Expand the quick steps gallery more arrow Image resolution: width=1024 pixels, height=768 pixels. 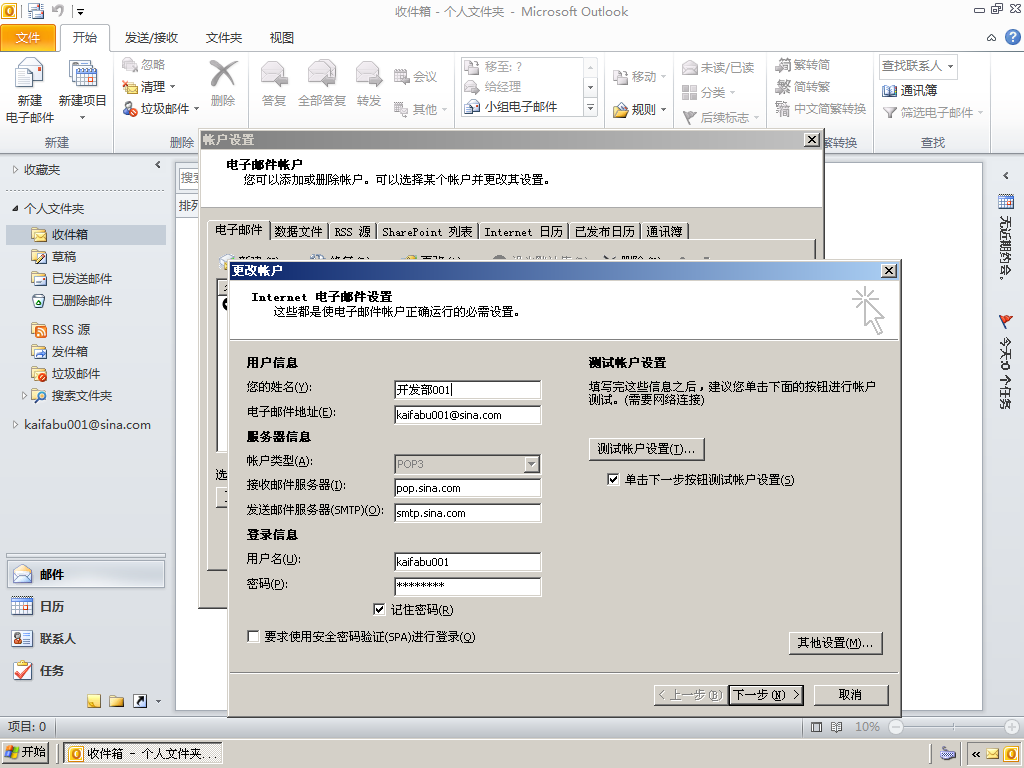click(590, 108)
